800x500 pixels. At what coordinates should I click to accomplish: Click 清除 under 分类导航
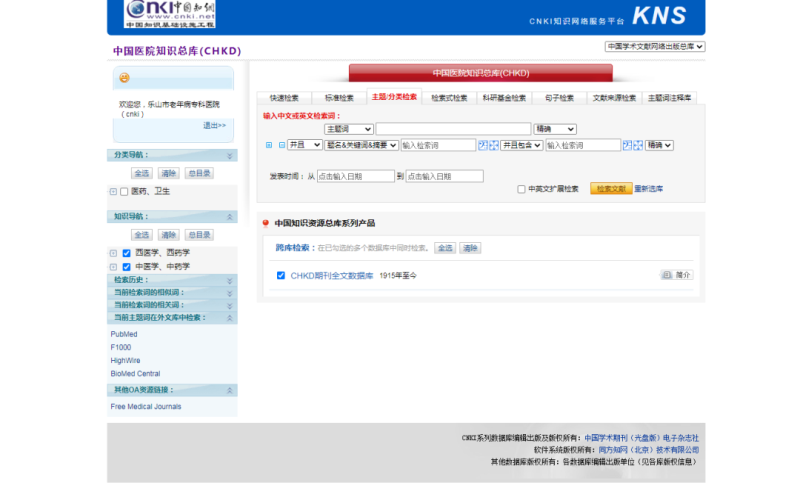coord(168,173)
